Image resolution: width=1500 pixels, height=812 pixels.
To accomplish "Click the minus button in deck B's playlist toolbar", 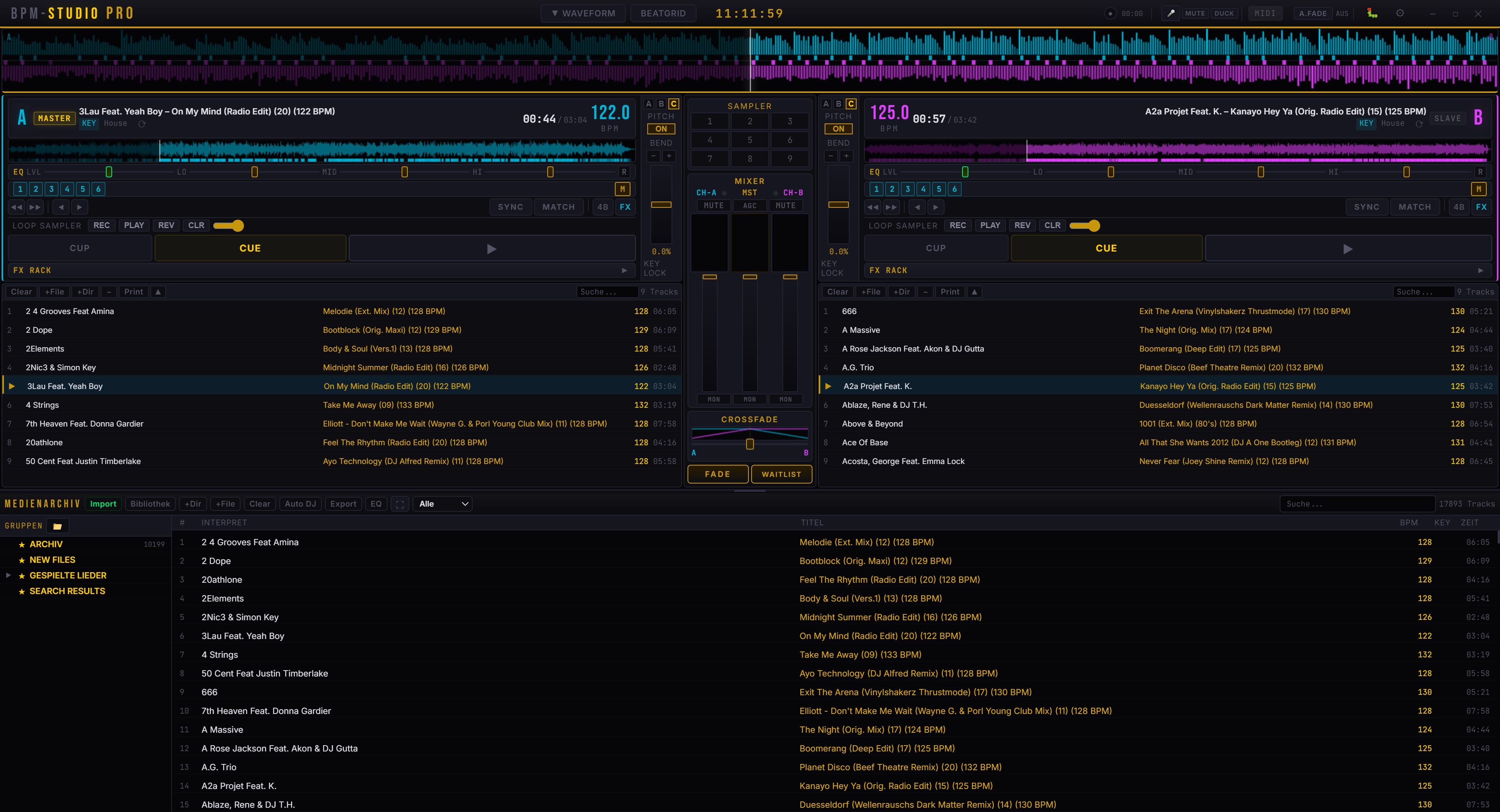I will tap(925, 292).
